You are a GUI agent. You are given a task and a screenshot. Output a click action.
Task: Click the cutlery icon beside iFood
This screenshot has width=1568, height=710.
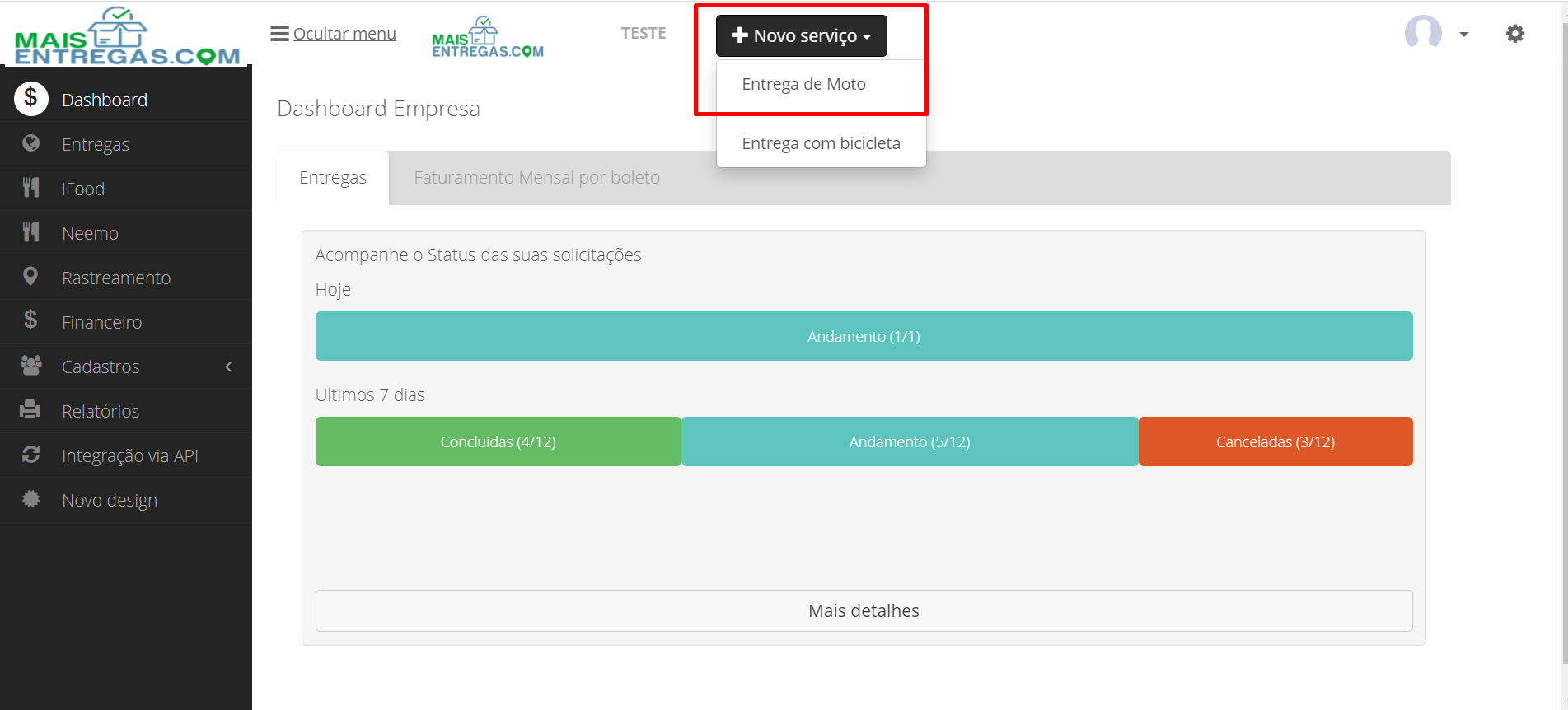pyautogui.click(x=30, y=188)
